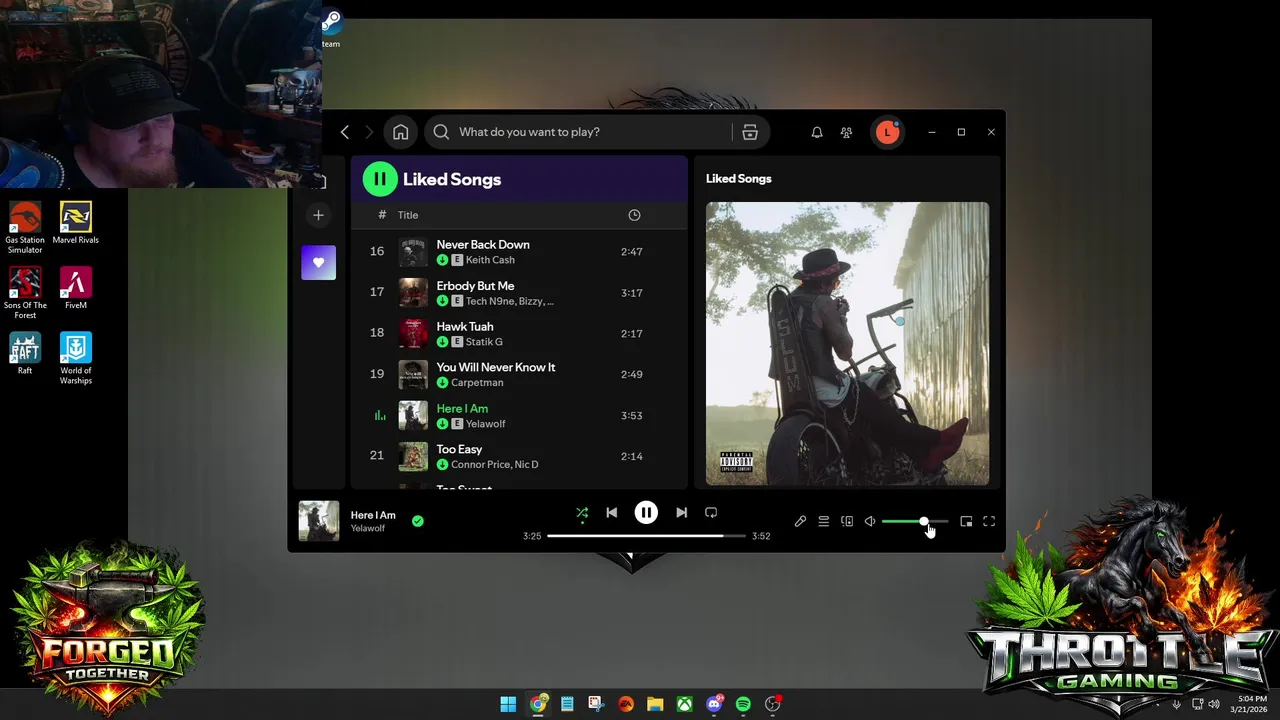
Task: Open Gas Station Simulator desktop shortcut
Action: pos(25,228)
